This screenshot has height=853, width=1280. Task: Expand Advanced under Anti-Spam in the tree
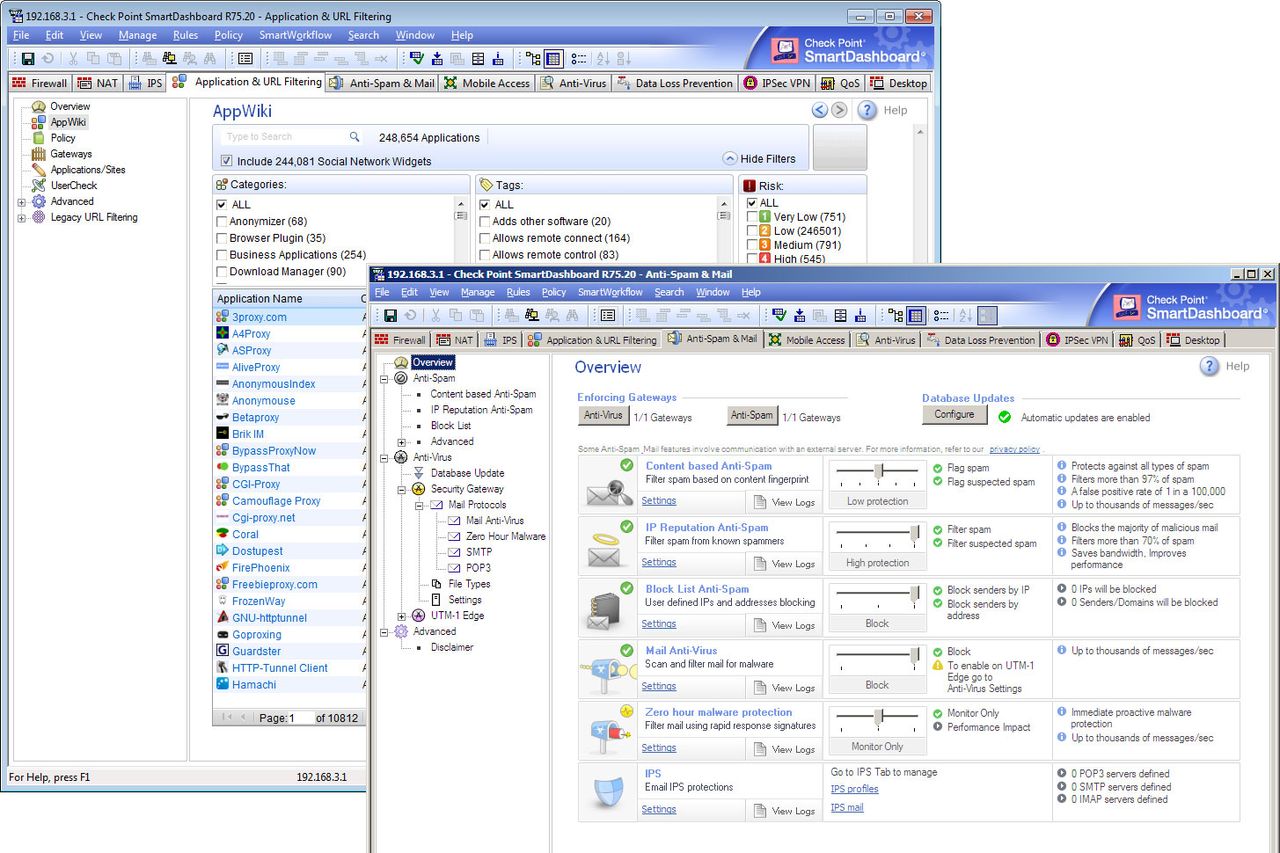402,442
